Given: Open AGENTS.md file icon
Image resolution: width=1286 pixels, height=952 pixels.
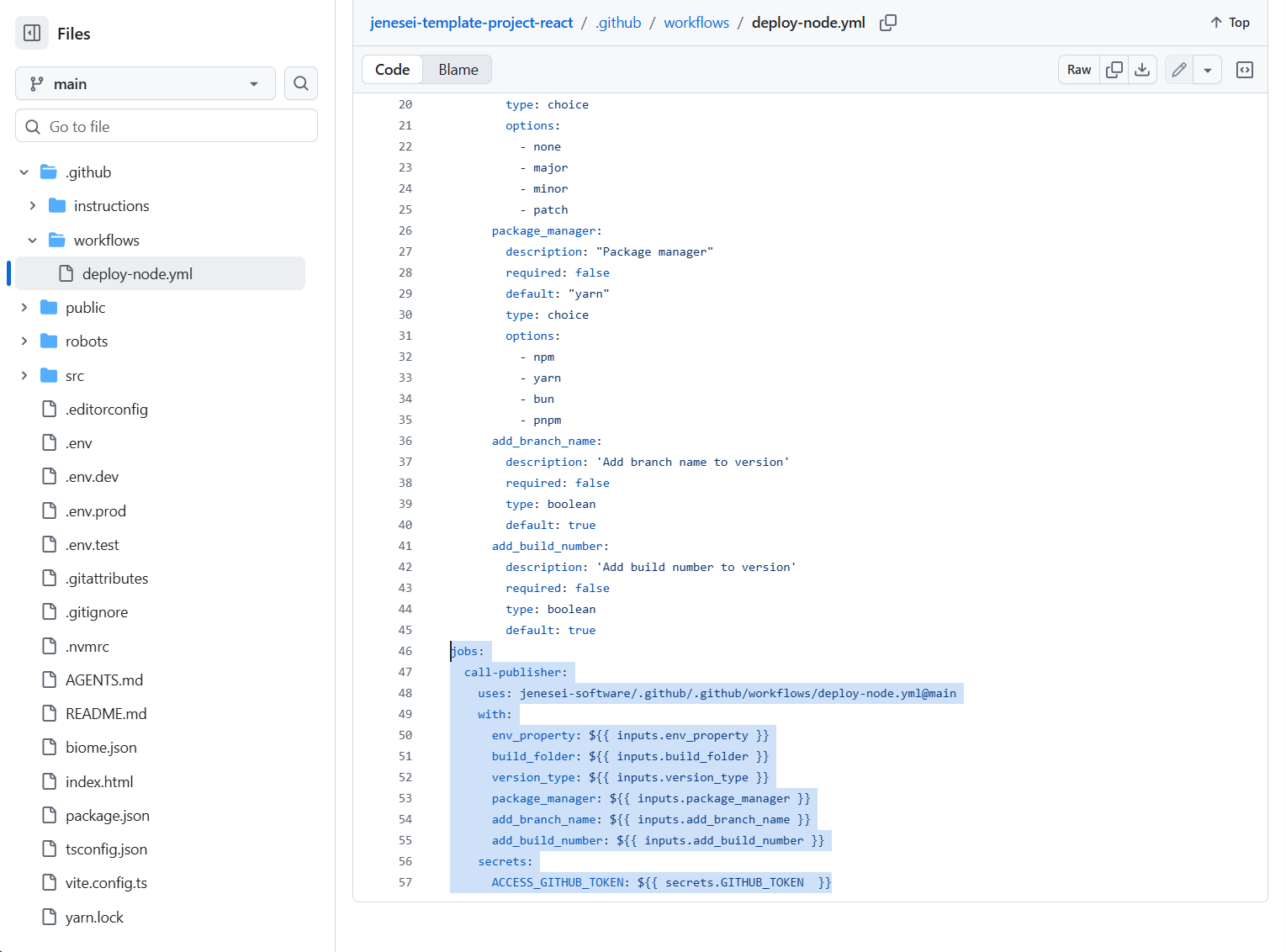Looking at the screenshot, I should [50, 680].
